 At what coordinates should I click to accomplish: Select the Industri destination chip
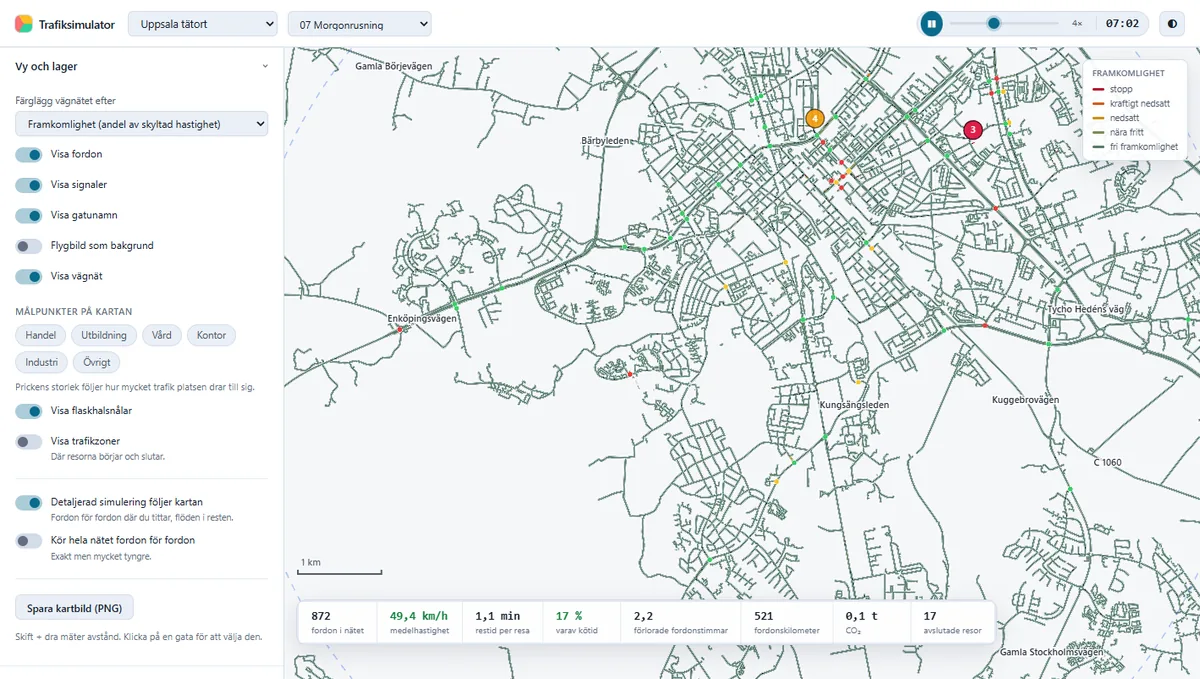(42, 362)
